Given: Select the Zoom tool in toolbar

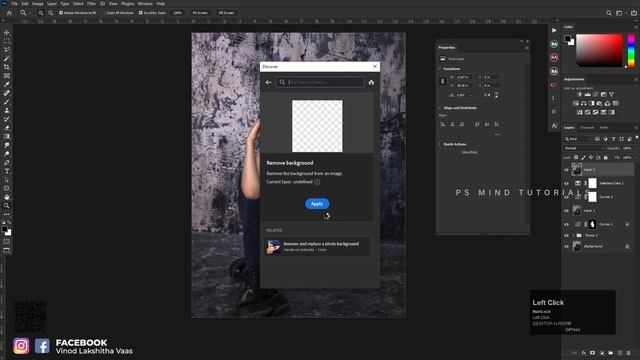Looking at the screenshot, I should point(7,206).
